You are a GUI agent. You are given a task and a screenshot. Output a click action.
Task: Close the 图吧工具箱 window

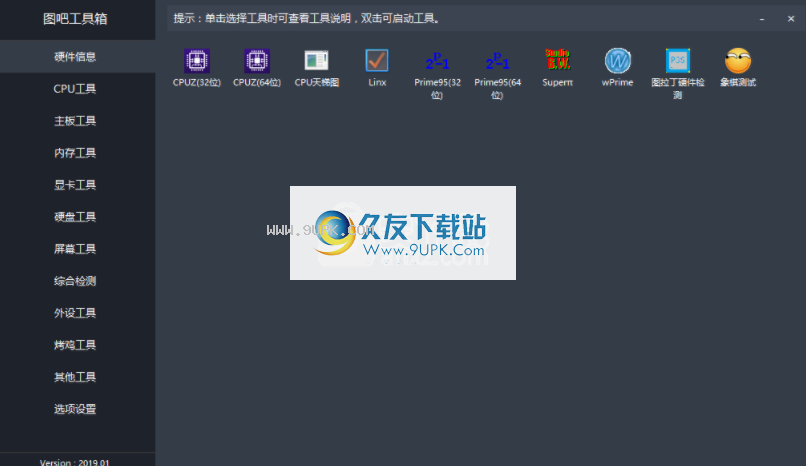coord(791,19)
